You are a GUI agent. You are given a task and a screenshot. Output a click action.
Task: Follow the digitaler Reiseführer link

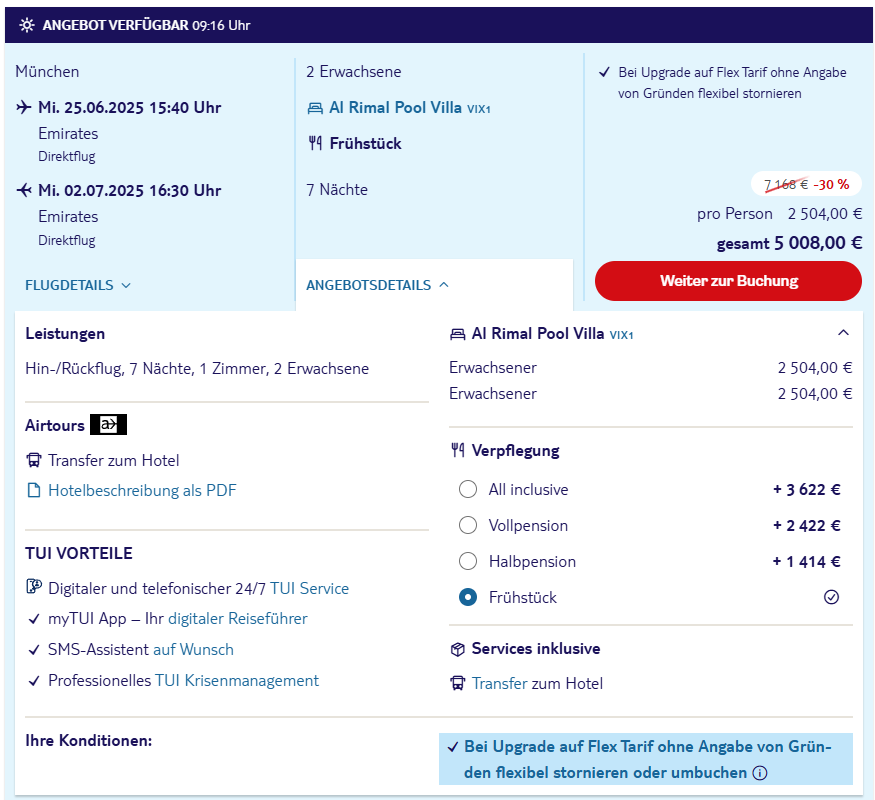[x=238, y=619]
